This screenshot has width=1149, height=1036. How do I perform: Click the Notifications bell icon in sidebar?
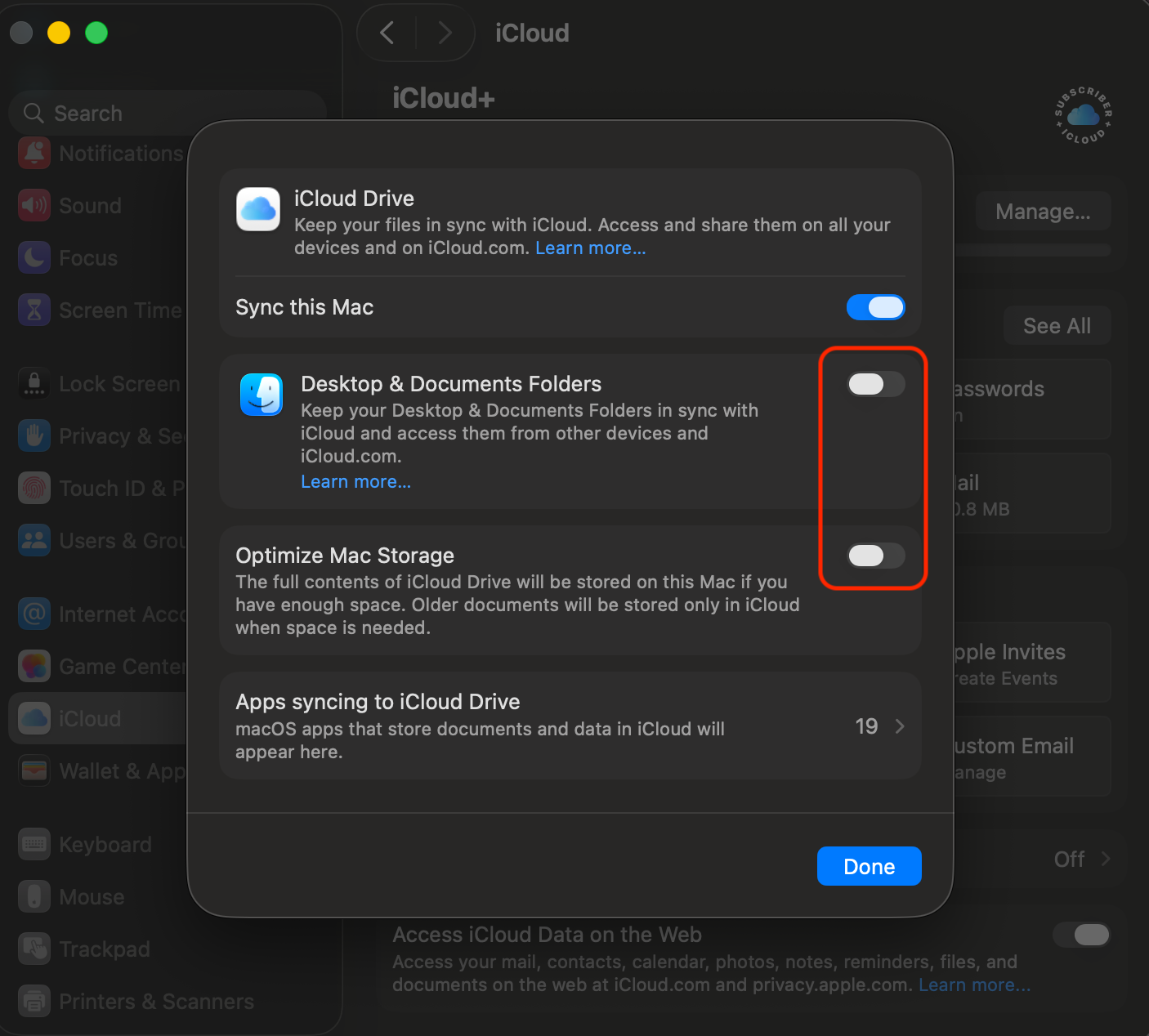[x=34, y=154]
